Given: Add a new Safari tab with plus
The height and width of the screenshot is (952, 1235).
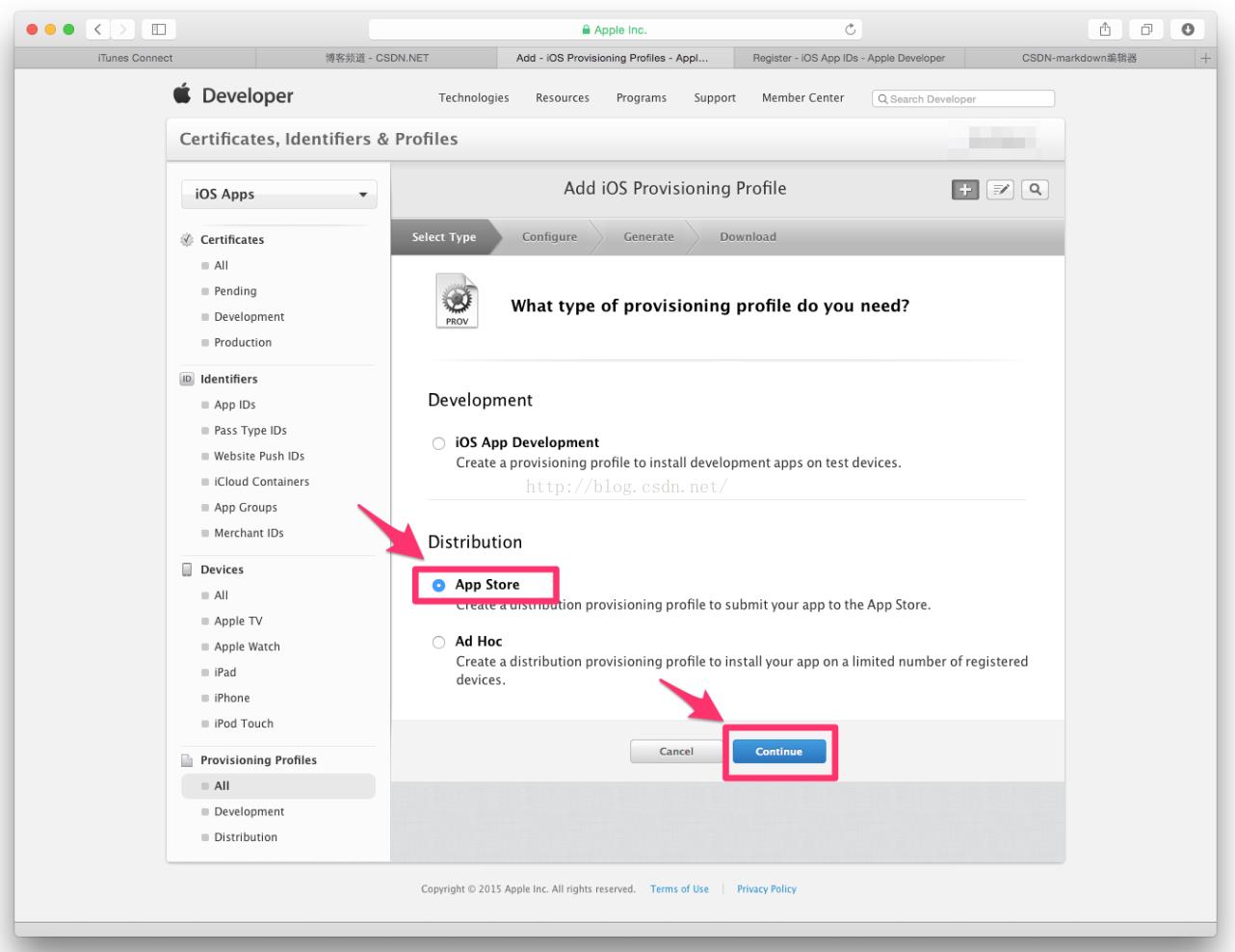Looking at the screenshot, I should click(1205, 58).
